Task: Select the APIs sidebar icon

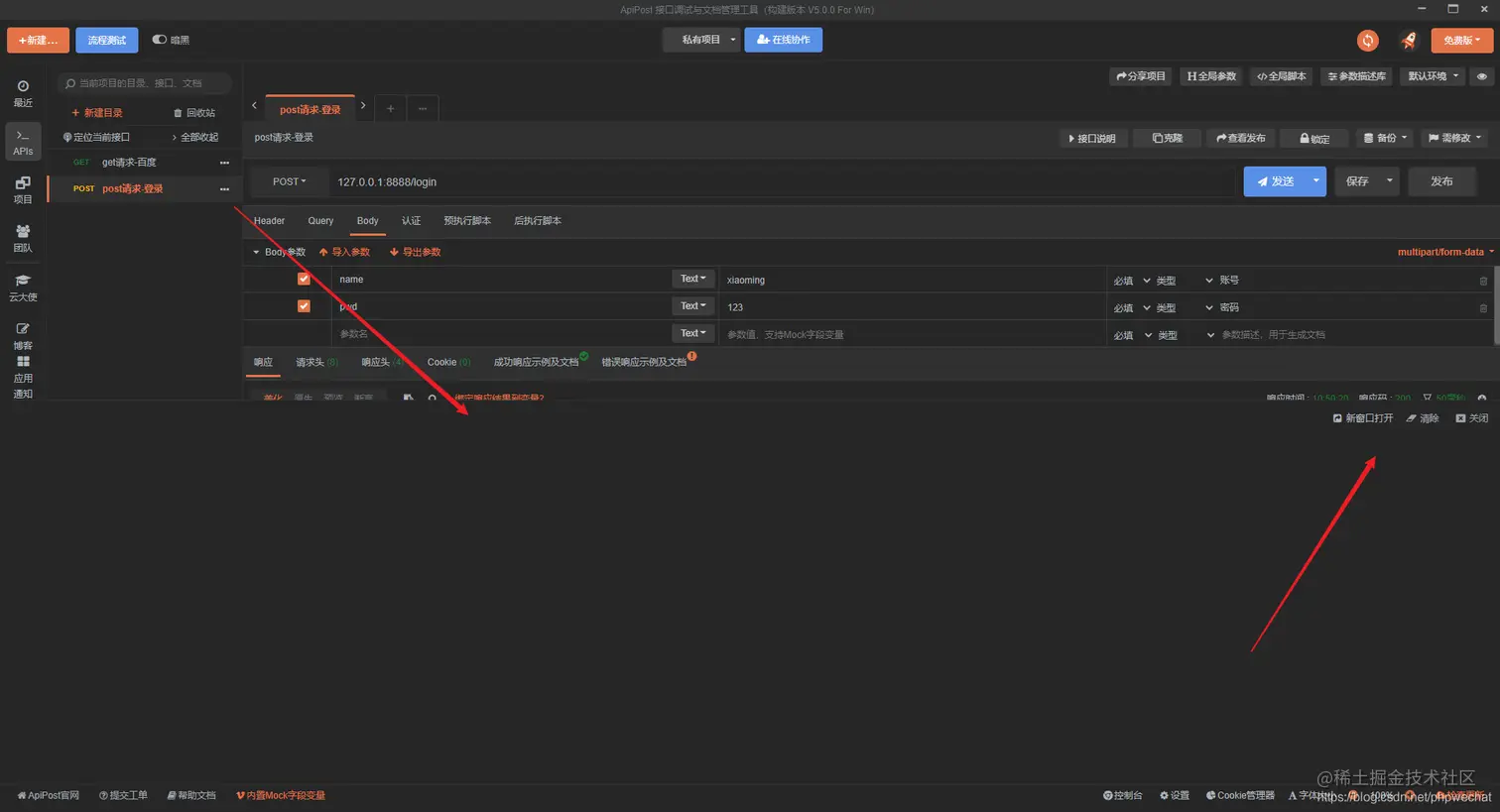Action: (x=23, y=142)
